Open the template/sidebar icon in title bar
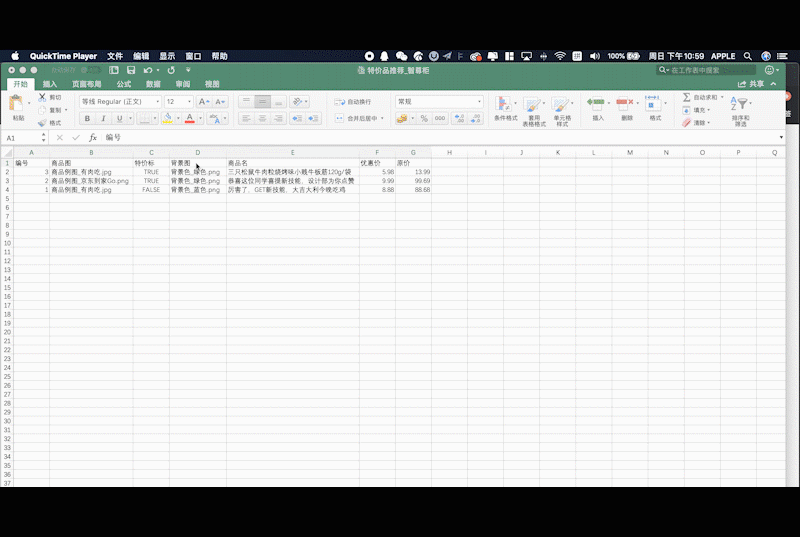The height and width of the screenshot is (537, 800). pyautogui.click(x=114, y=70)
